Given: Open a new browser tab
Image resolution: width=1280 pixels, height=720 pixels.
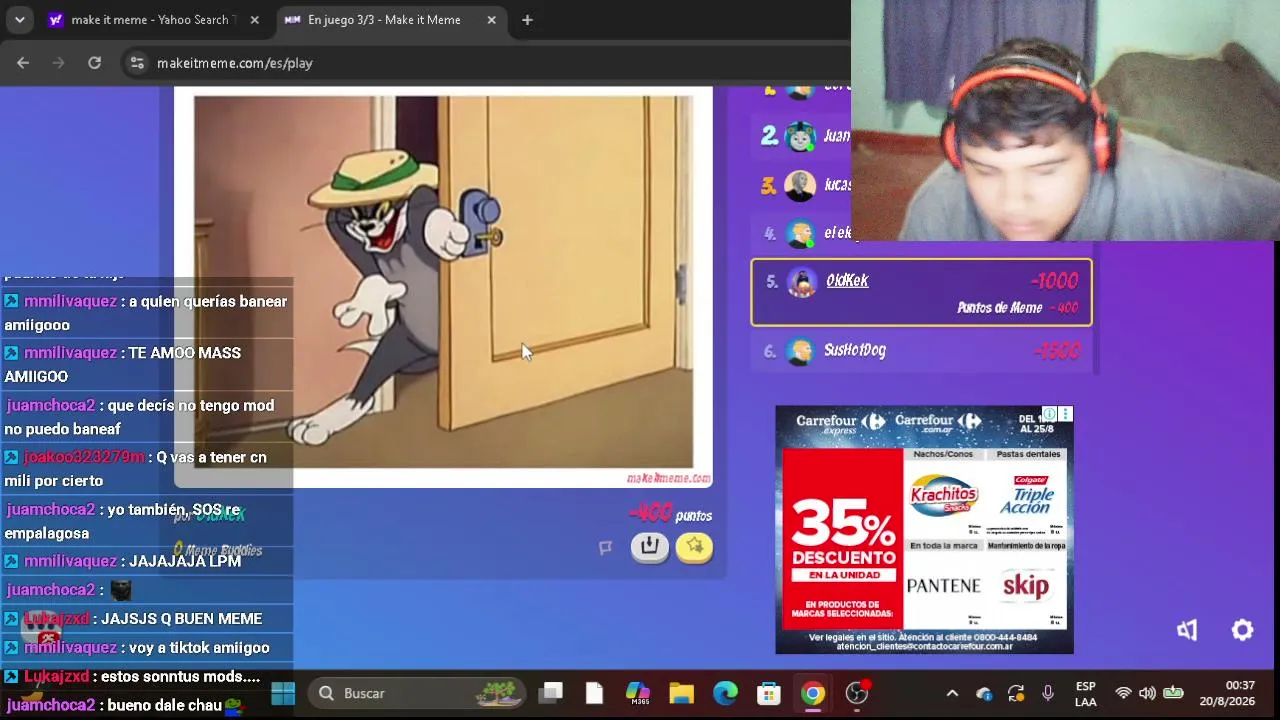Looking at the screenshot, I should pos(527,20).
